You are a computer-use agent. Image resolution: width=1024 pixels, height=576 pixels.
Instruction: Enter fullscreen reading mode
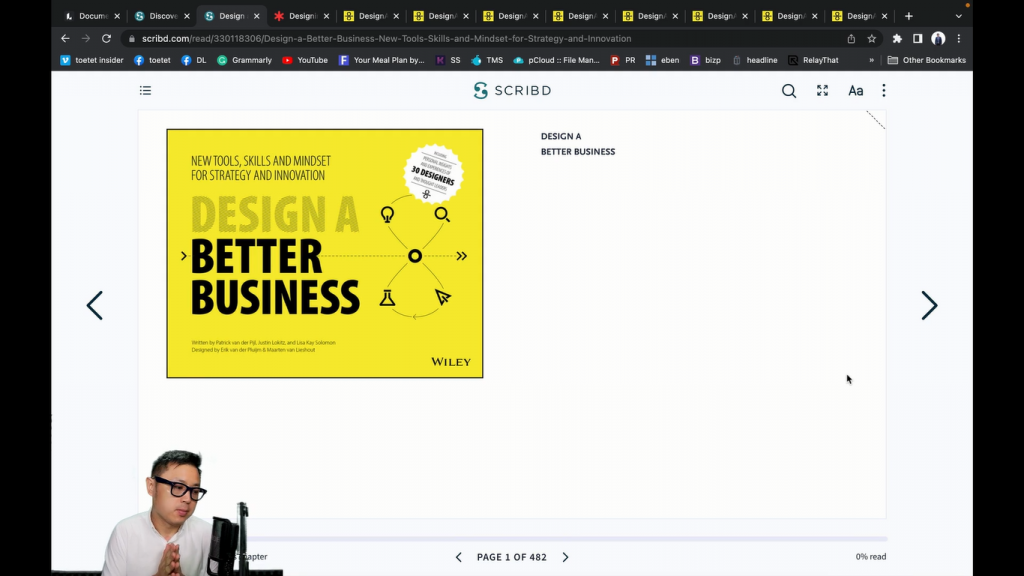coord(822,90)
